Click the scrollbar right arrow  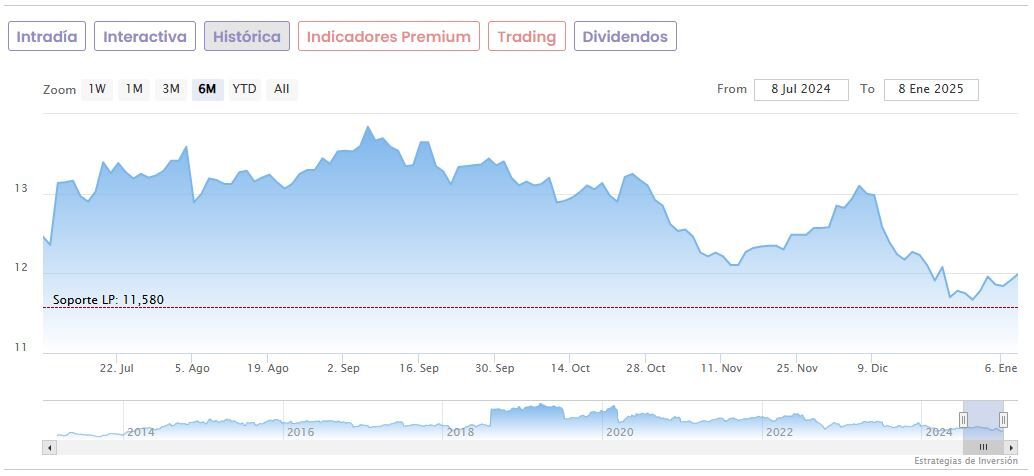[x=1011, y=447]
